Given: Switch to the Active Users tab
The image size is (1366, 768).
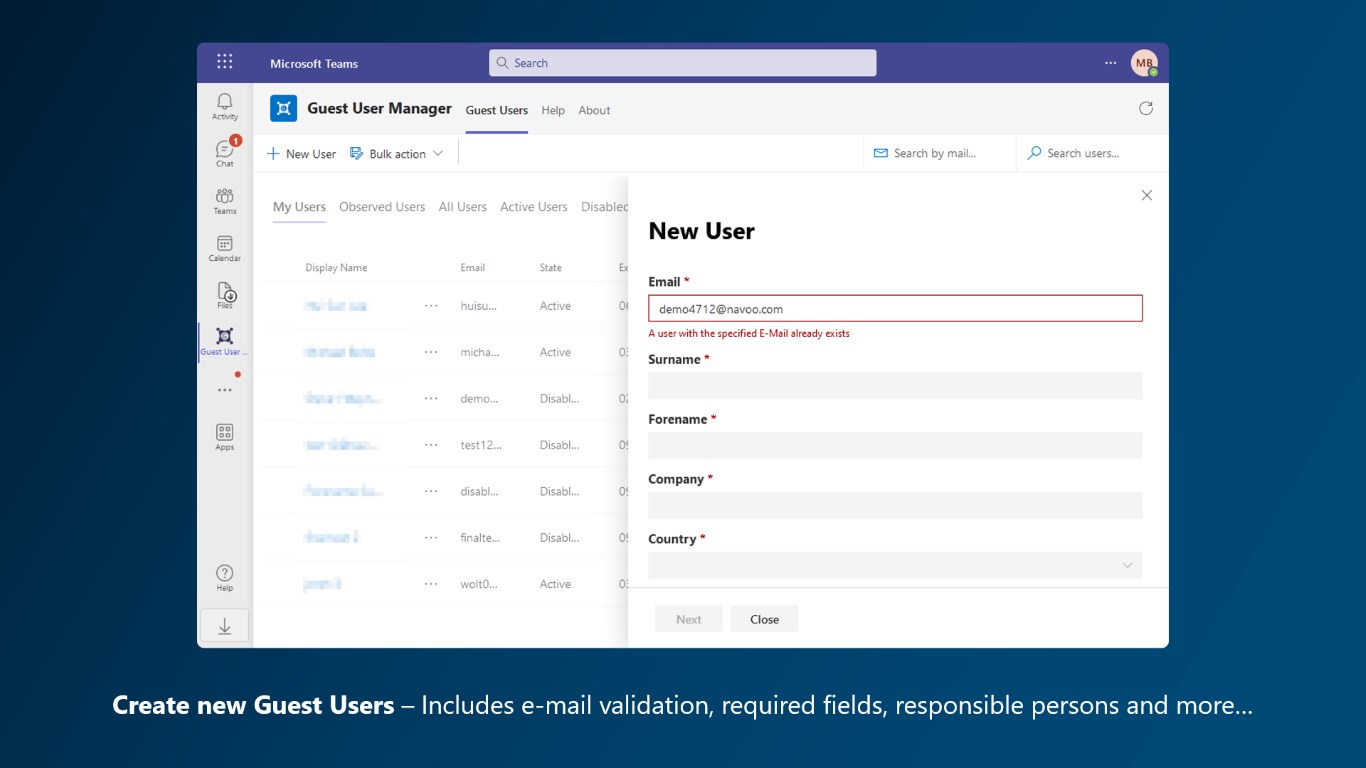Looking at the screenshot, I should (x=533, y=207).
